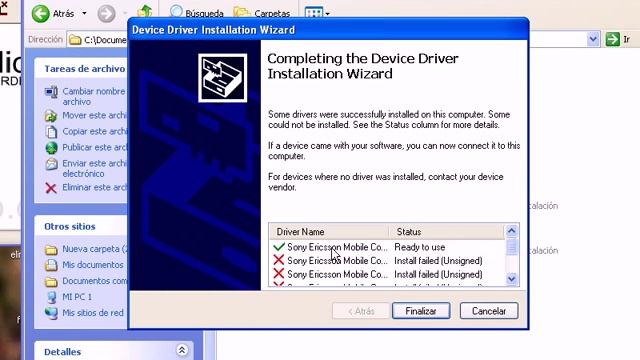Viewport: 640px width, 360px height.
Task: Click the Tareas de archivo panel header
Action: click(81, 69)
